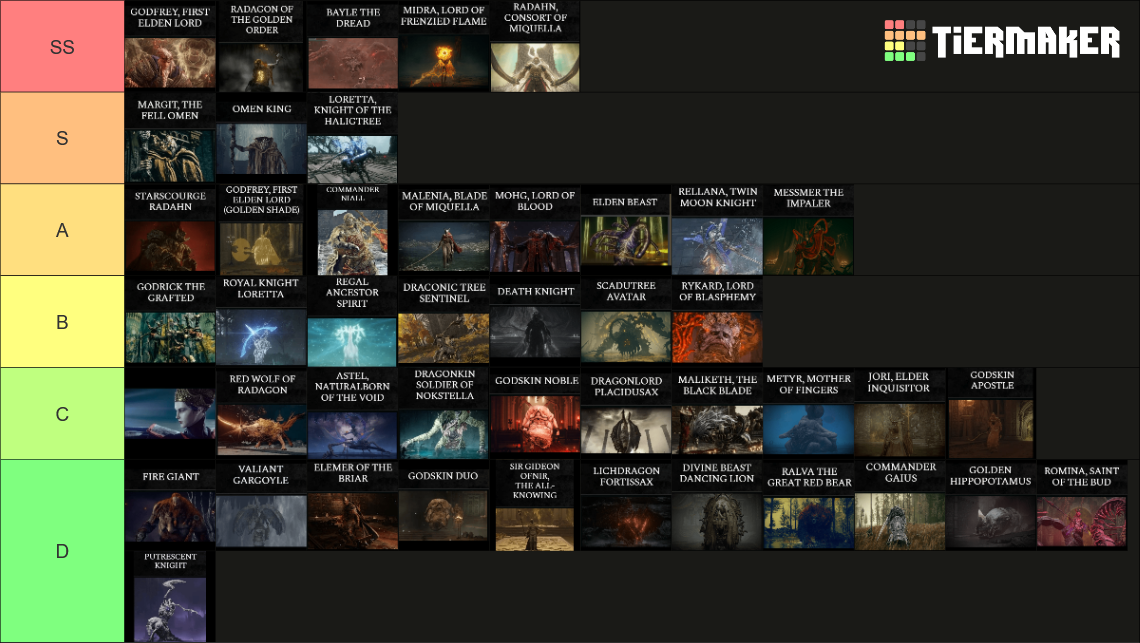The width and height of the screenshot is (1140, 643).
Task: Click Rellana, Twin Moon Knight card
Action: 717,230
